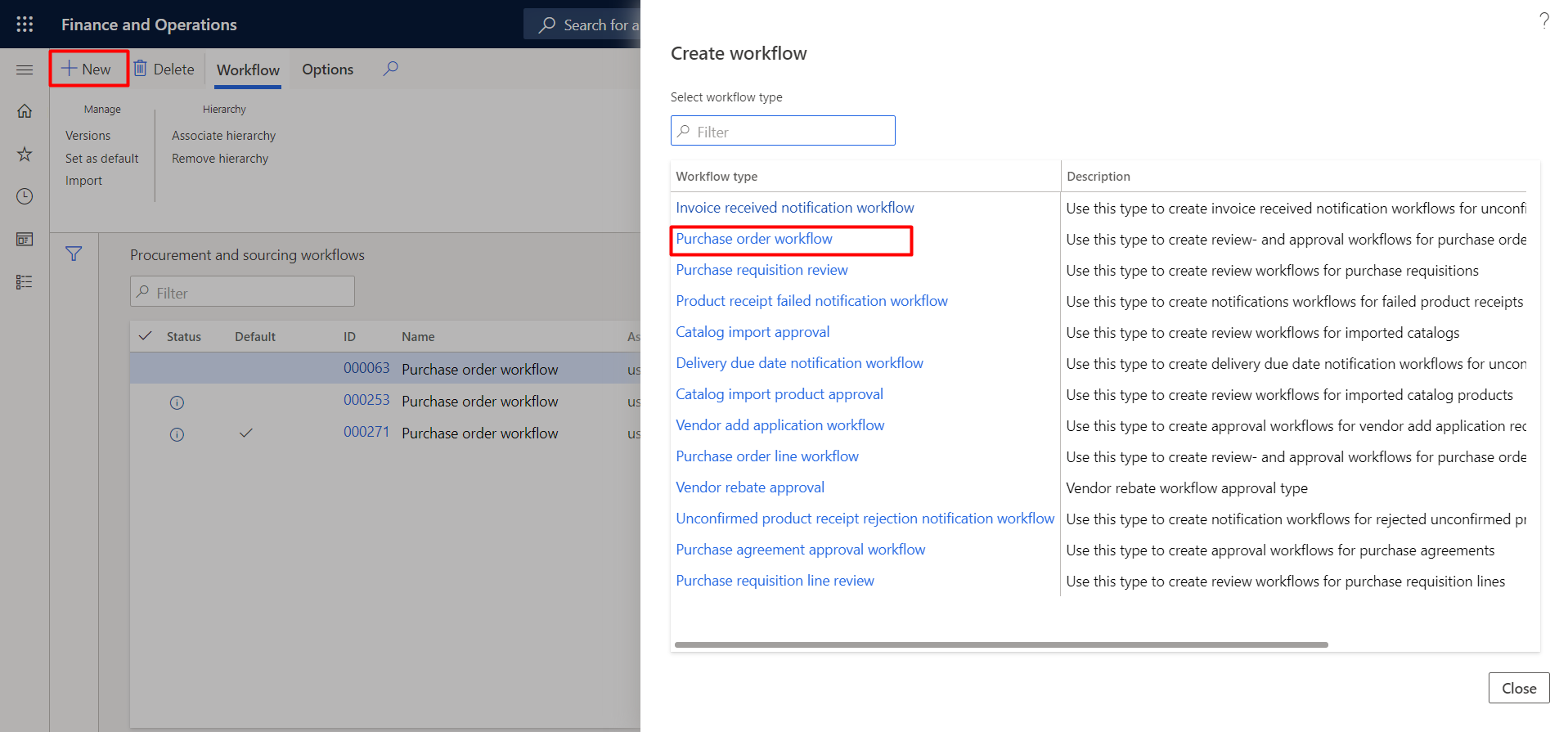The image size is (1568, 732).
Task: Select Unconfirmed product receipt rejection notification workflow
Action: click(x=865, y=519)
